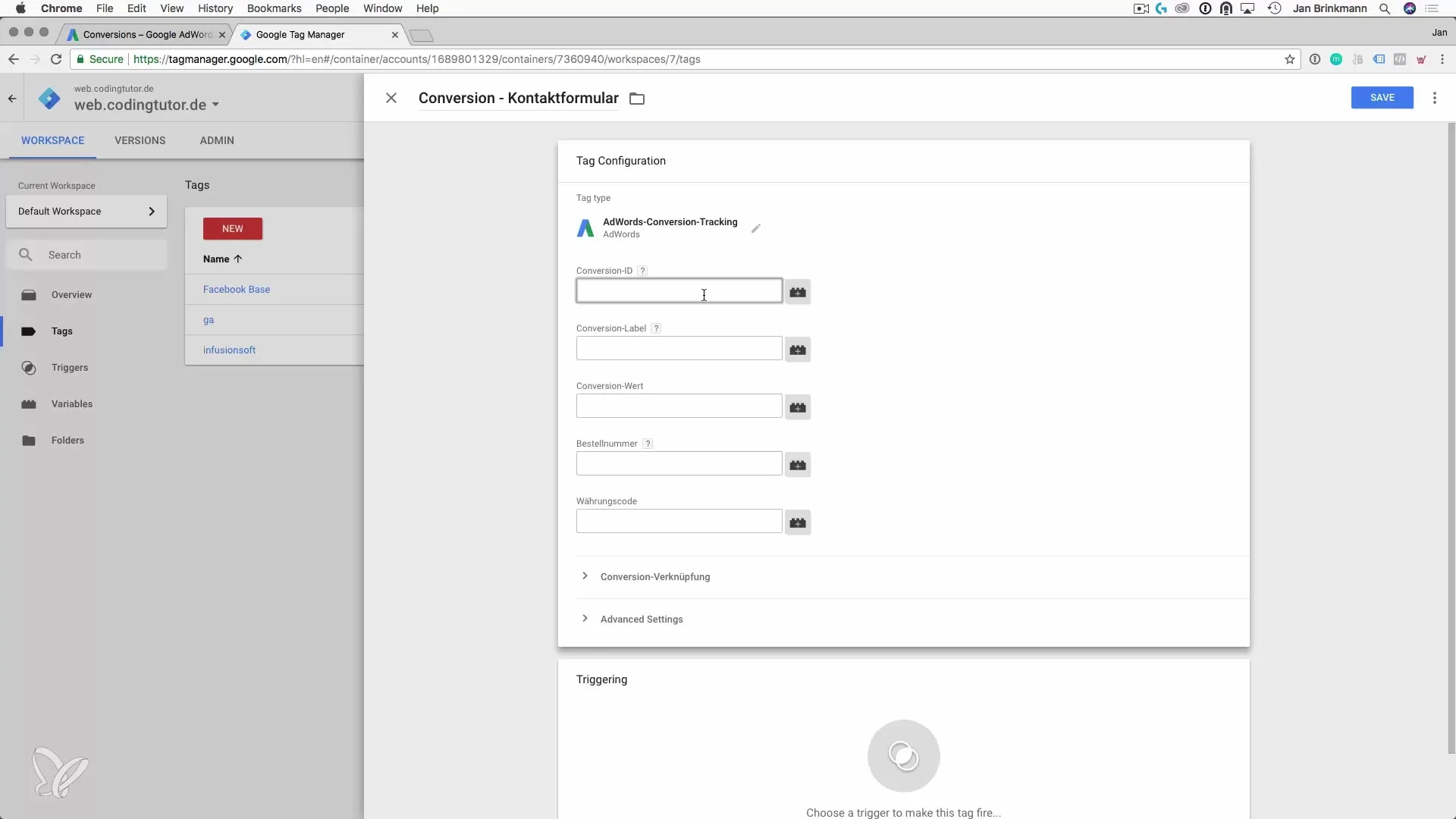Switch to WORKSPACE tab

[x=52, y=140]
